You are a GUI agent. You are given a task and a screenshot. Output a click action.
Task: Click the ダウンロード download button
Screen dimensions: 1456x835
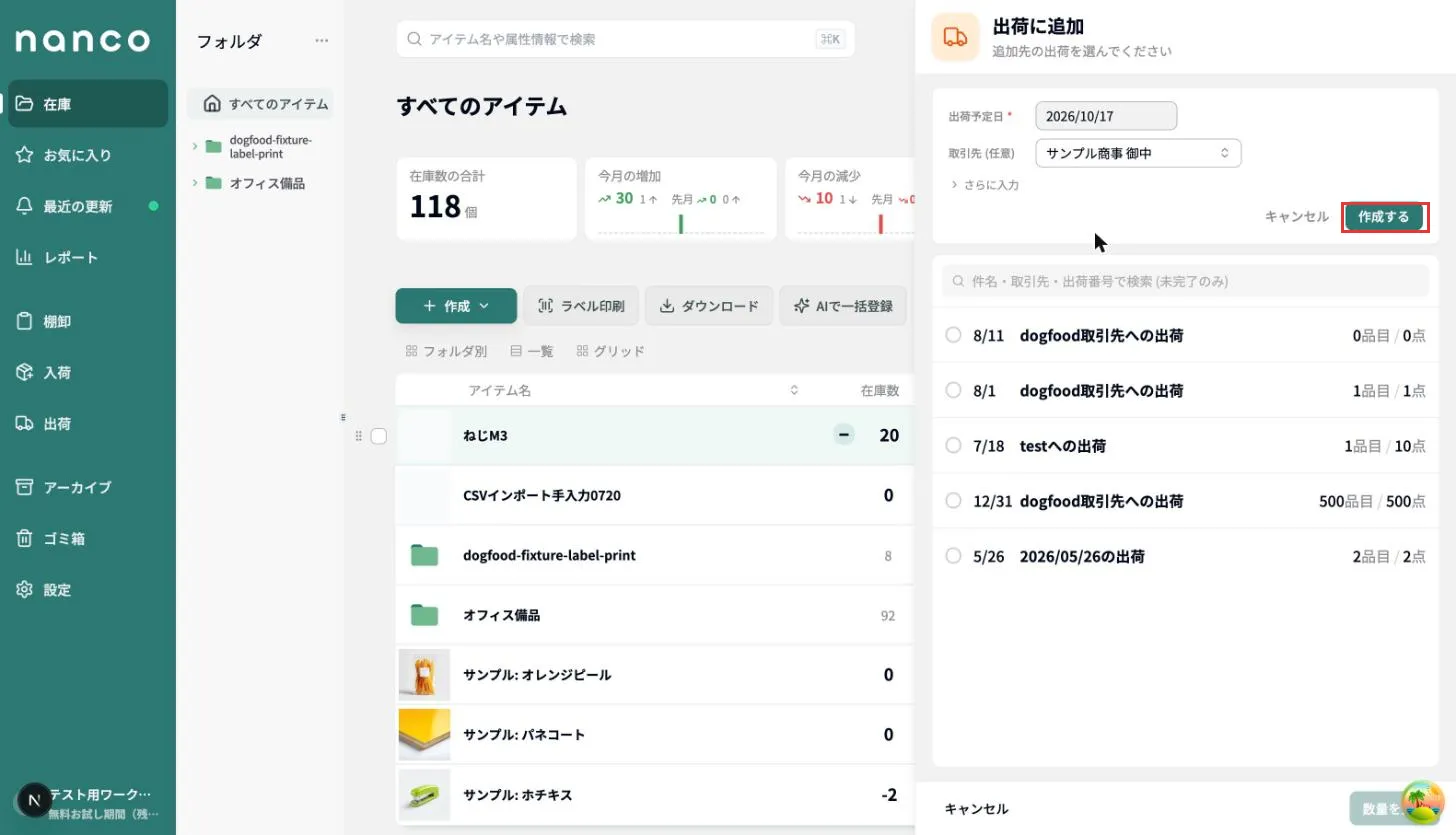tap(709, 306)
